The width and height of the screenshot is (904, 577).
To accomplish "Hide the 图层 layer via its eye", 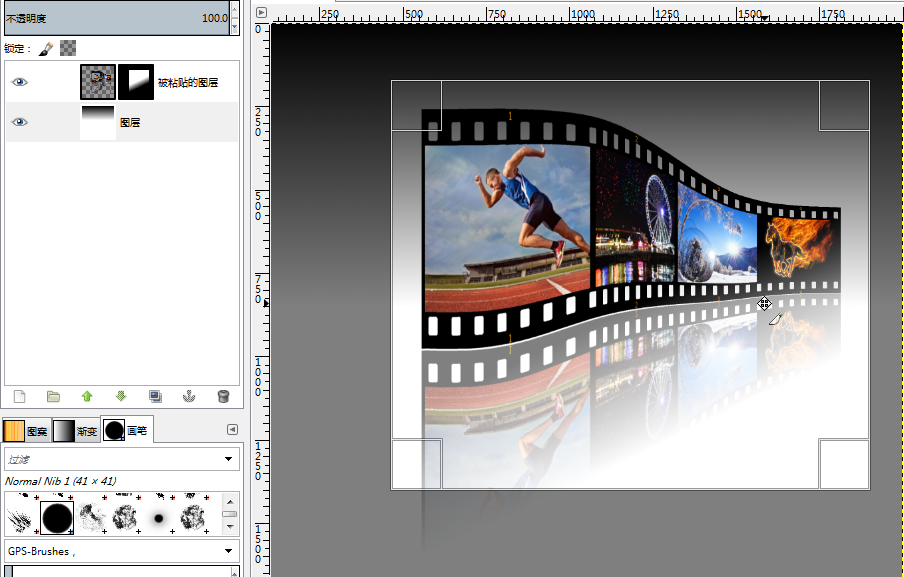I will click(20, 122).
